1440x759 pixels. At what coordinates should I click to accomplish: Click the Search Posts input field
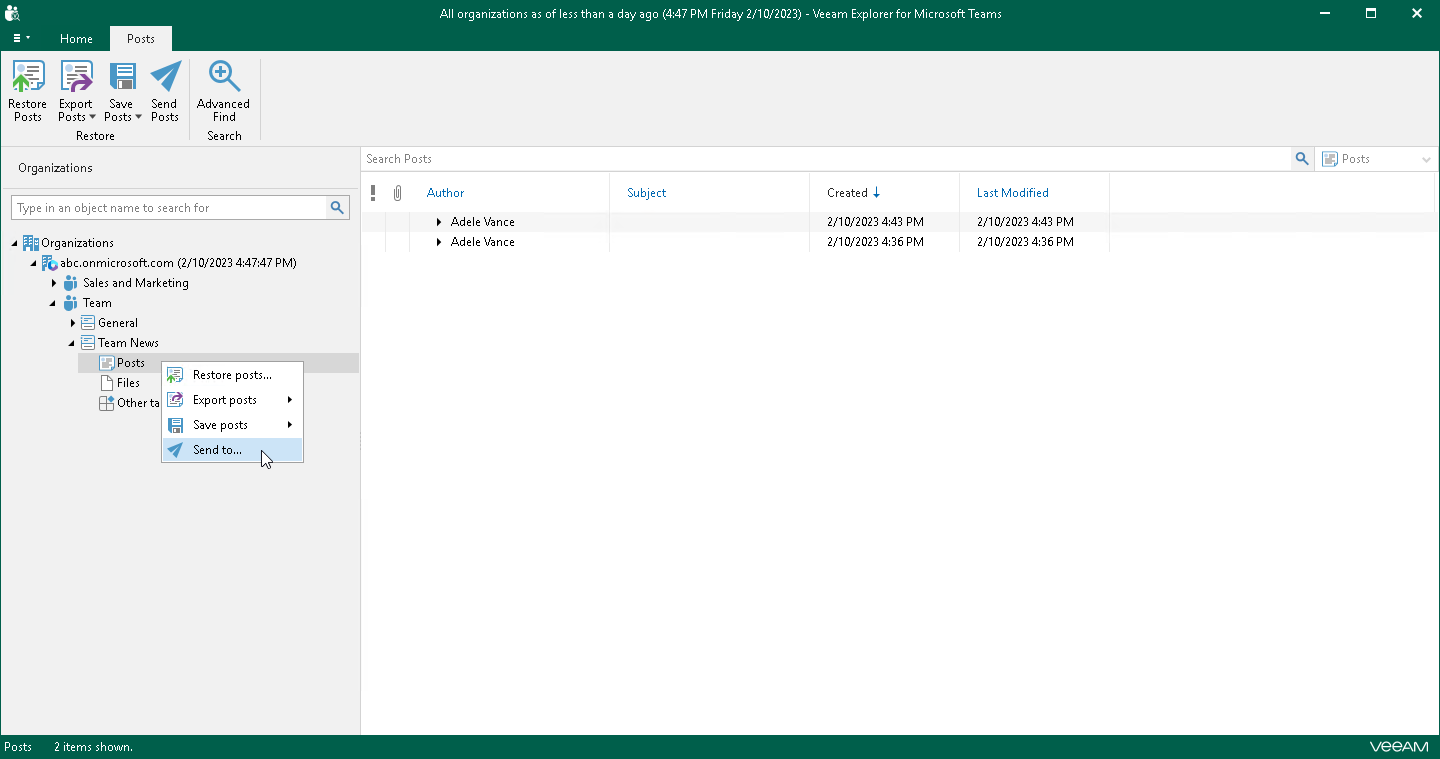[820, 159]
